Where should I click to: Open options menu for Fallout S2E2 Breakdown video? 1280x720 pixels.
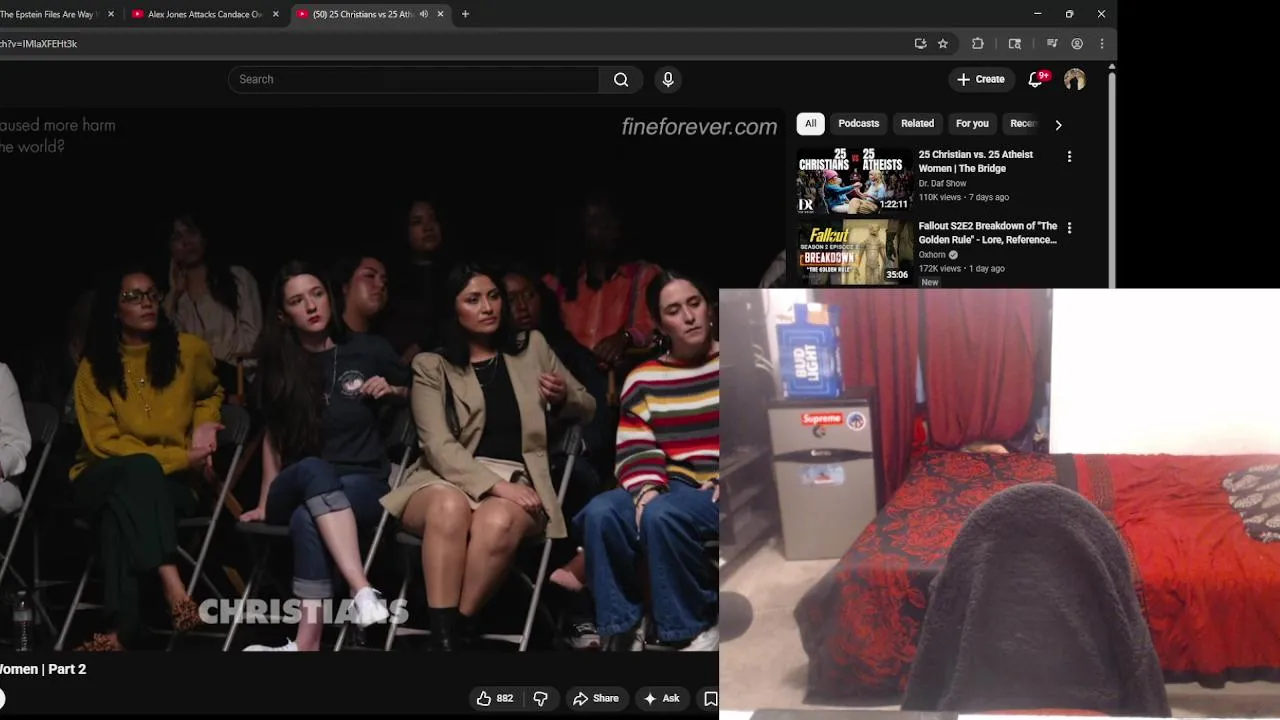click(x=1069, y=228)
